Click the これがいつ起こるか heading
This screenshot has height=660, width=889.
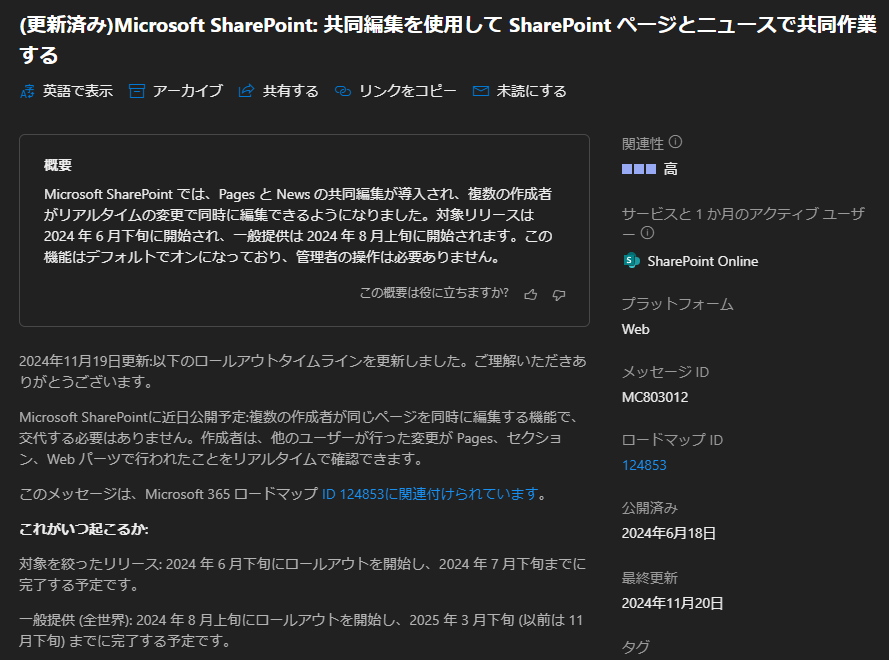pos(84,529)
